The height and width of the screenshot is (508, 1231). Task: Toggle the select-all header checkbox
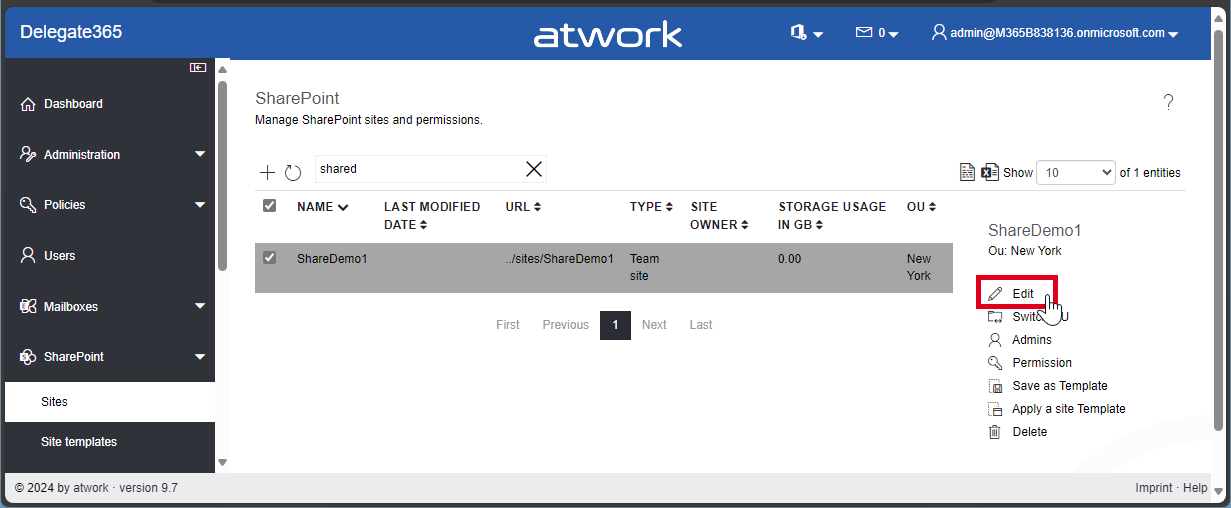(x=269, y=206)
